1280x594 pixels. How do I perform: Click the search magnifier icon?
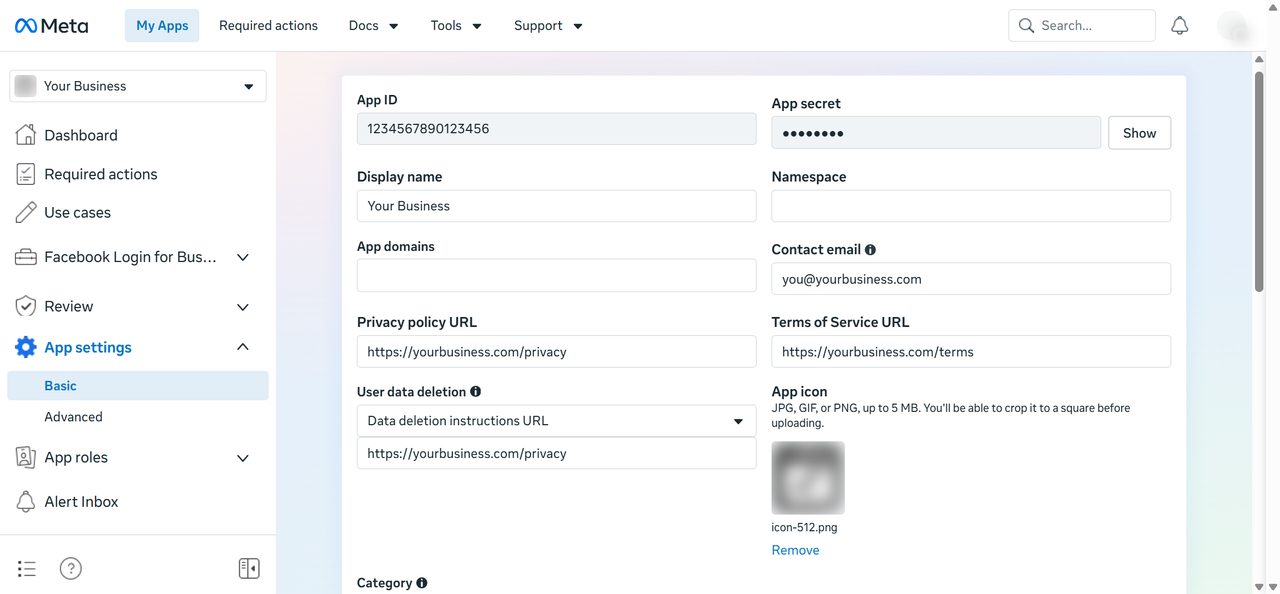pyautogui.click(x=1026, y=26)
